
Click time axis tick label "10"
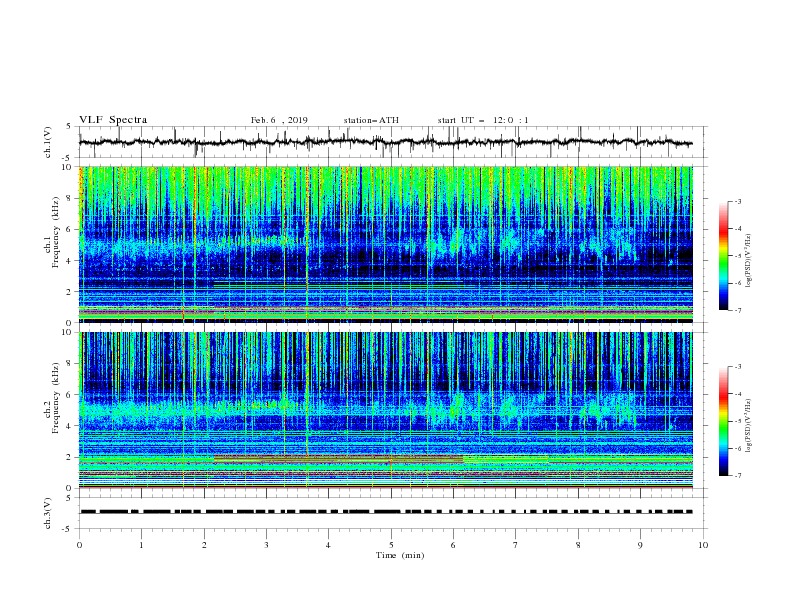703,545
